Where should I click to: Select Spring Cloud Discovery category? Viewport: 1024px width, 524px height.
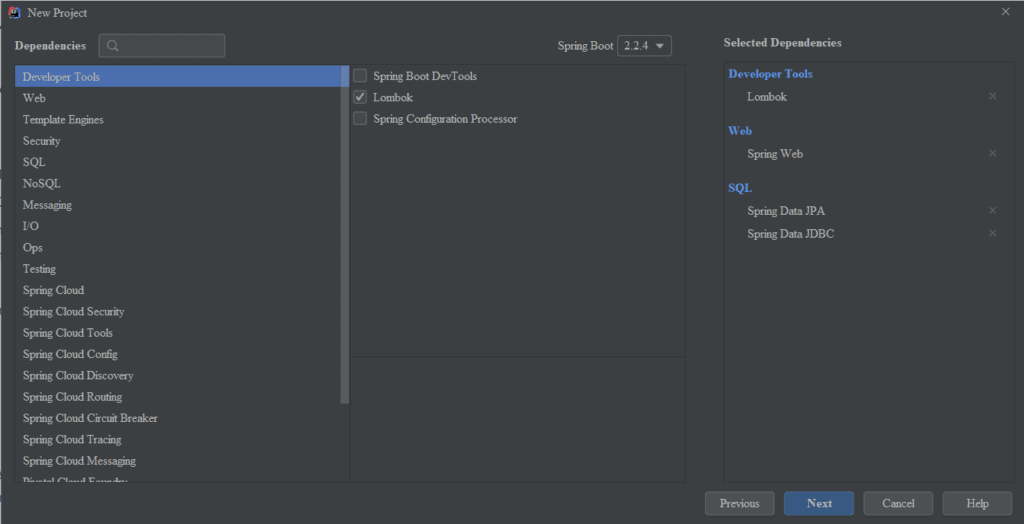click(x=78, y=376)
